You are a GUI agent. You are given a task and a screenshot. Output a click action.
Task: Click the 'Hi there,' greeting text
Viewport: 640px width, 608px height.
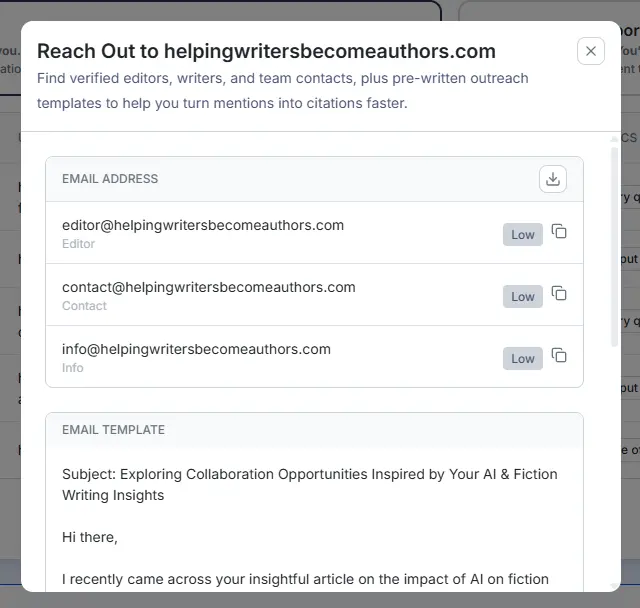pyautogui.click(x=90, y=537)
